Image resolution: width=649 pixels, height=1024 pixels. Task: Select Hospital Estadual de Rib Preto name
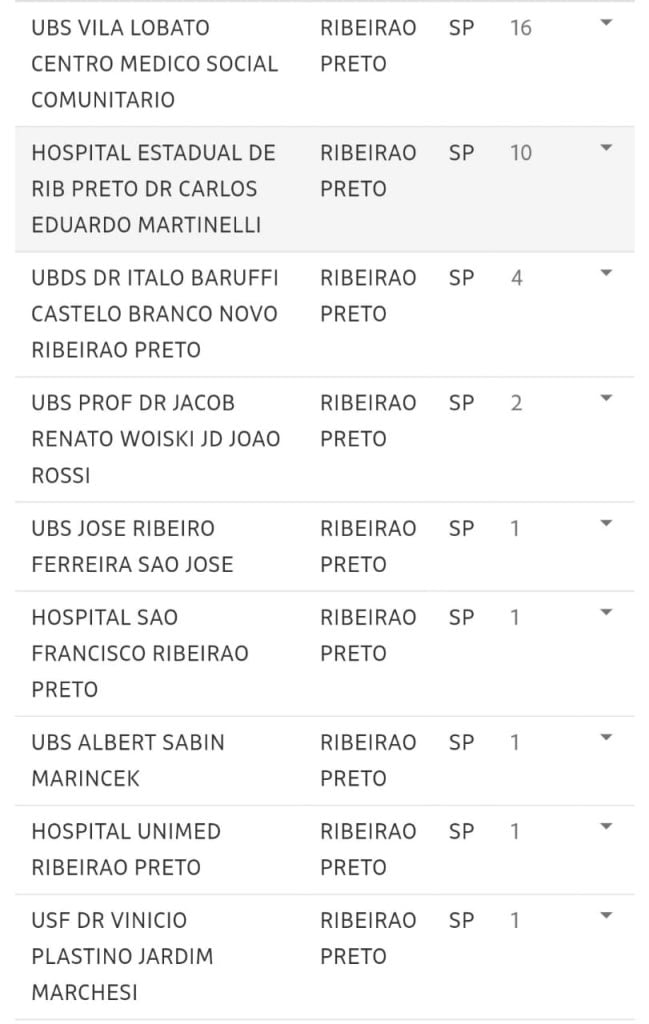153,189
